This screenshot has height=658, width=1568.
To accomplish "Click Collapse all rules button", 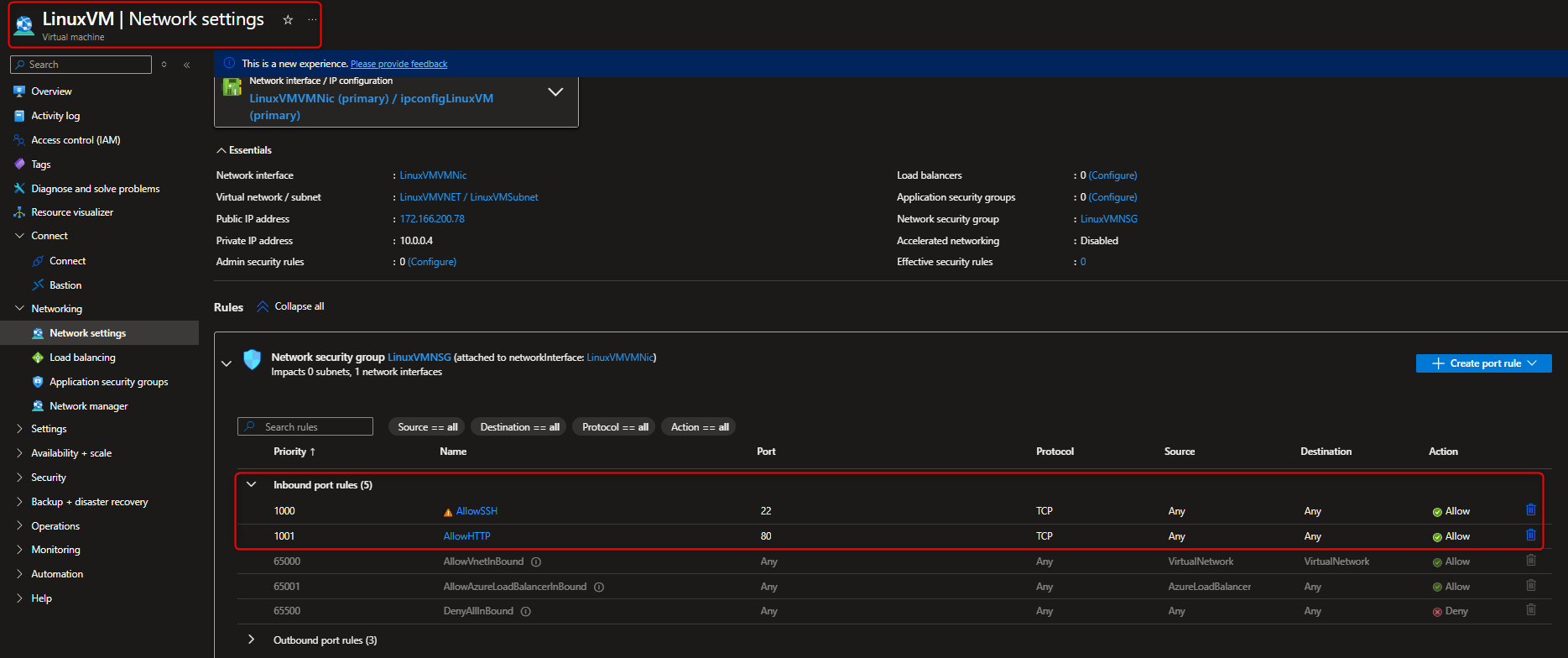I will click(x=290, y=306).
